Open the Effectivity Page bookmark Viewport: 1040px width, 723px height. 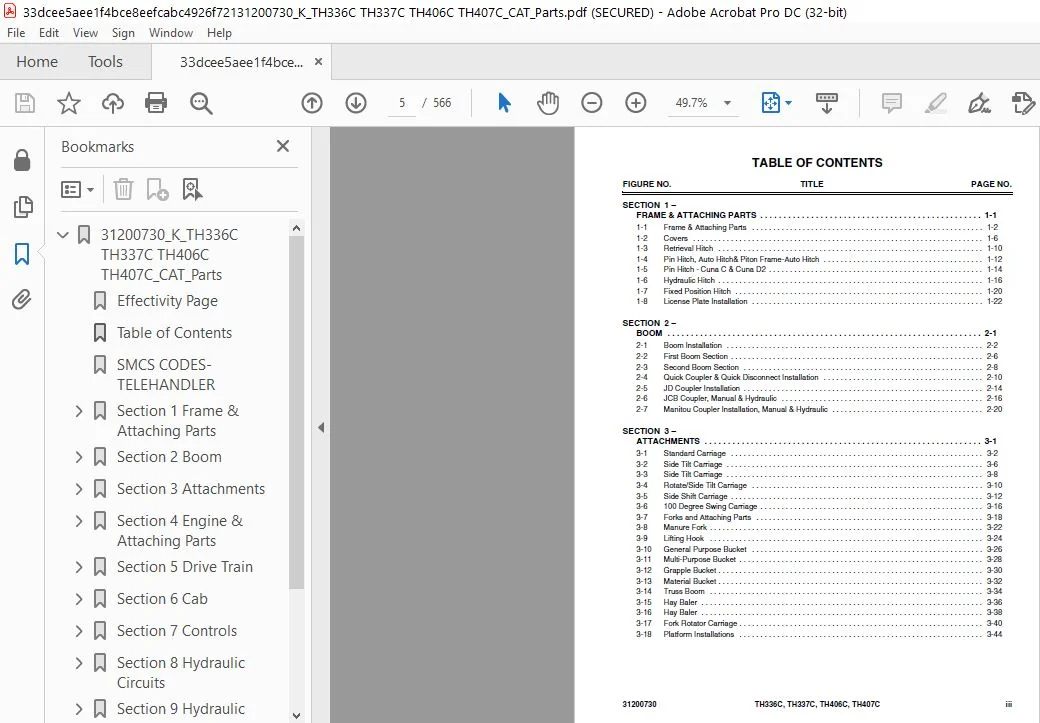point(167,301)
